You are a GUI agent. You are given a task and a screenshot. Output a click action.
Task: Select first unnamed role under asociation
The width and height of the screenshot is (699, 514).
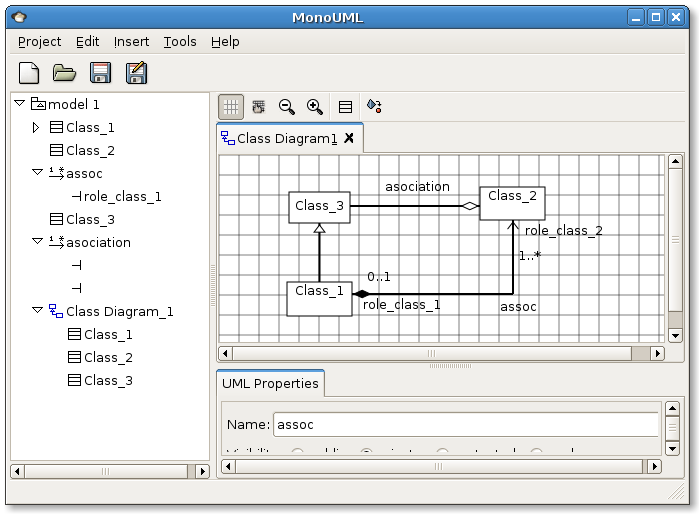[x=77, y=266]
